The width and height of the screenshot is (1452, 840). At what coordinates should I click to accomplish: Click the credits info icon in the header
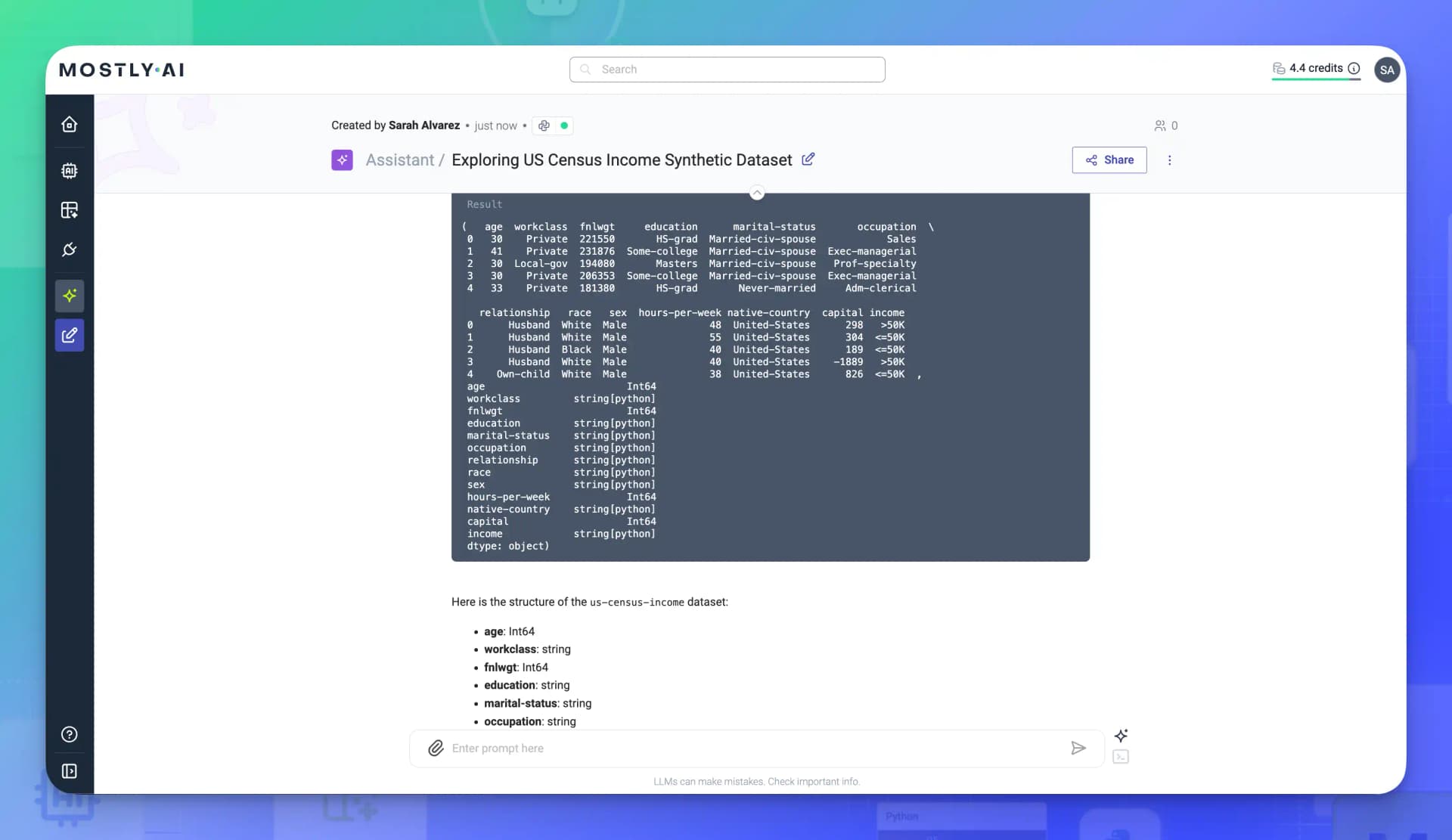[1354, 68]
